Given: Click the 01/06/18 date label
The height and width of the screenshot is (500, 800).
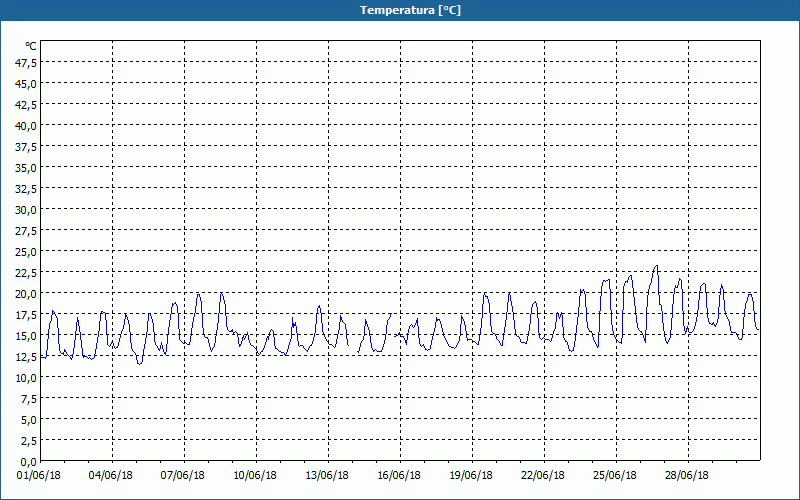Looking at the screenshot, I should (39, 476).
